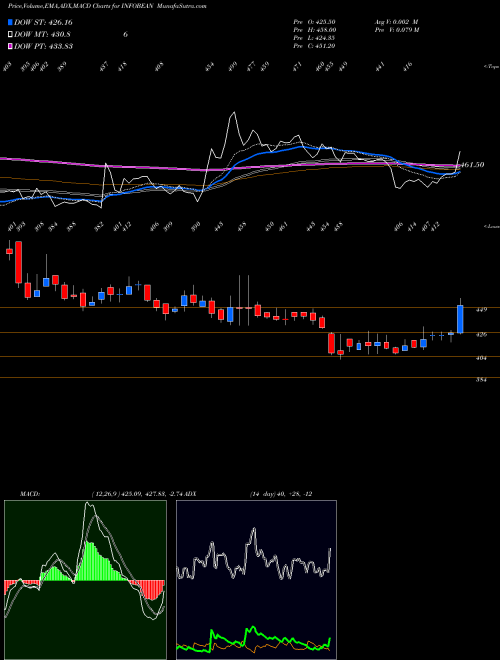Click the Pre V 0.079 M text
500x660 pixels.
396,30
